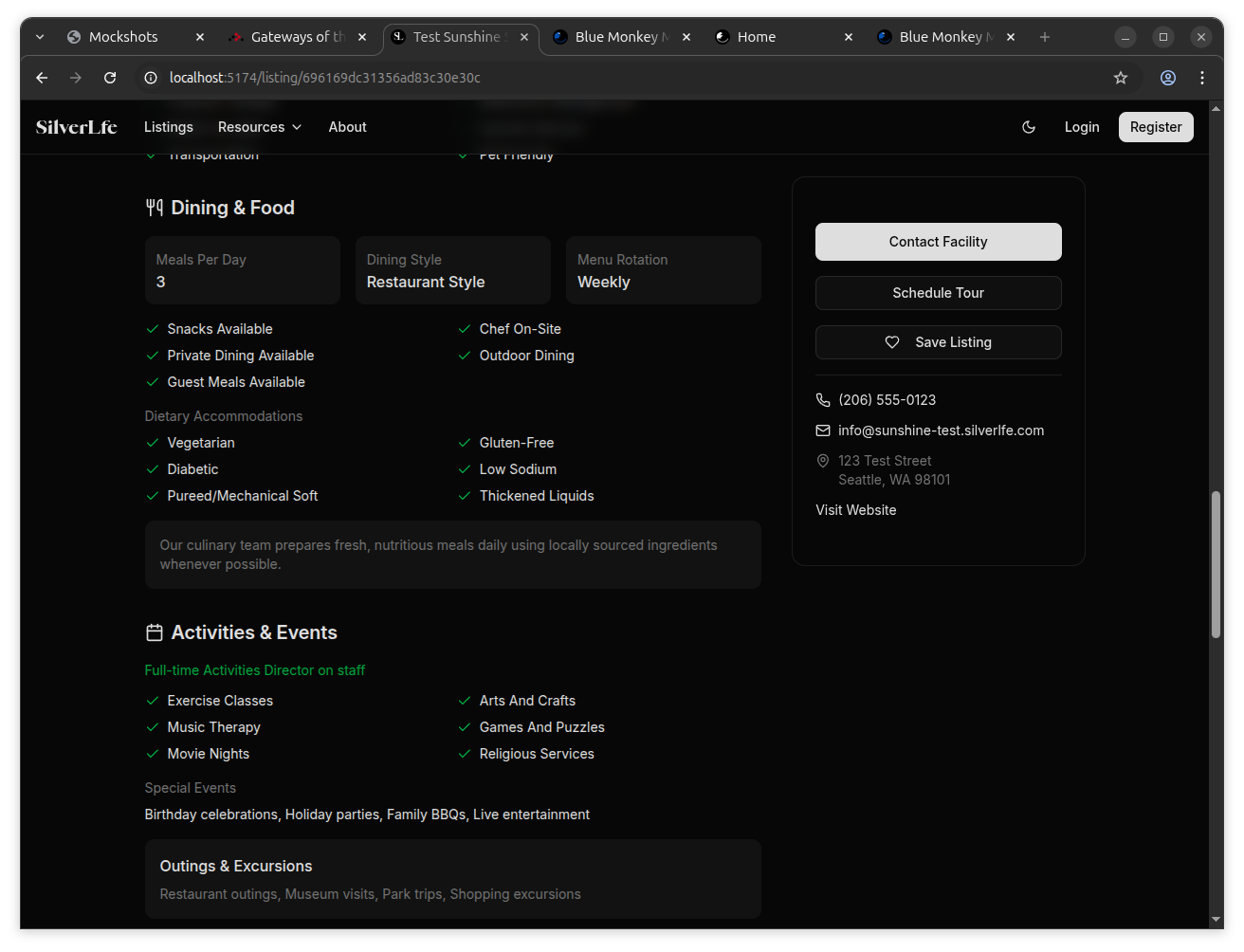Open Chrome three-dot menu

pos(1202,78)
